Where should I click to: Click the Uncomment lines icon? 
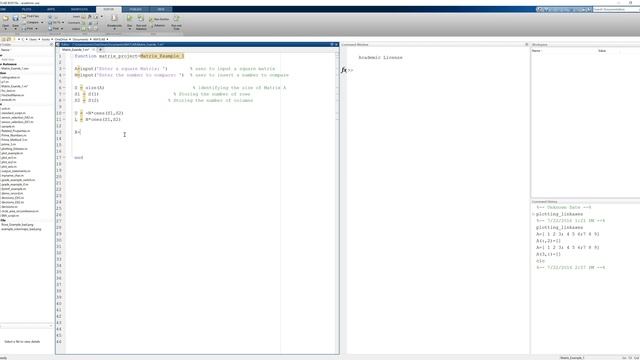pyautogui.click(x=90, y=23)
